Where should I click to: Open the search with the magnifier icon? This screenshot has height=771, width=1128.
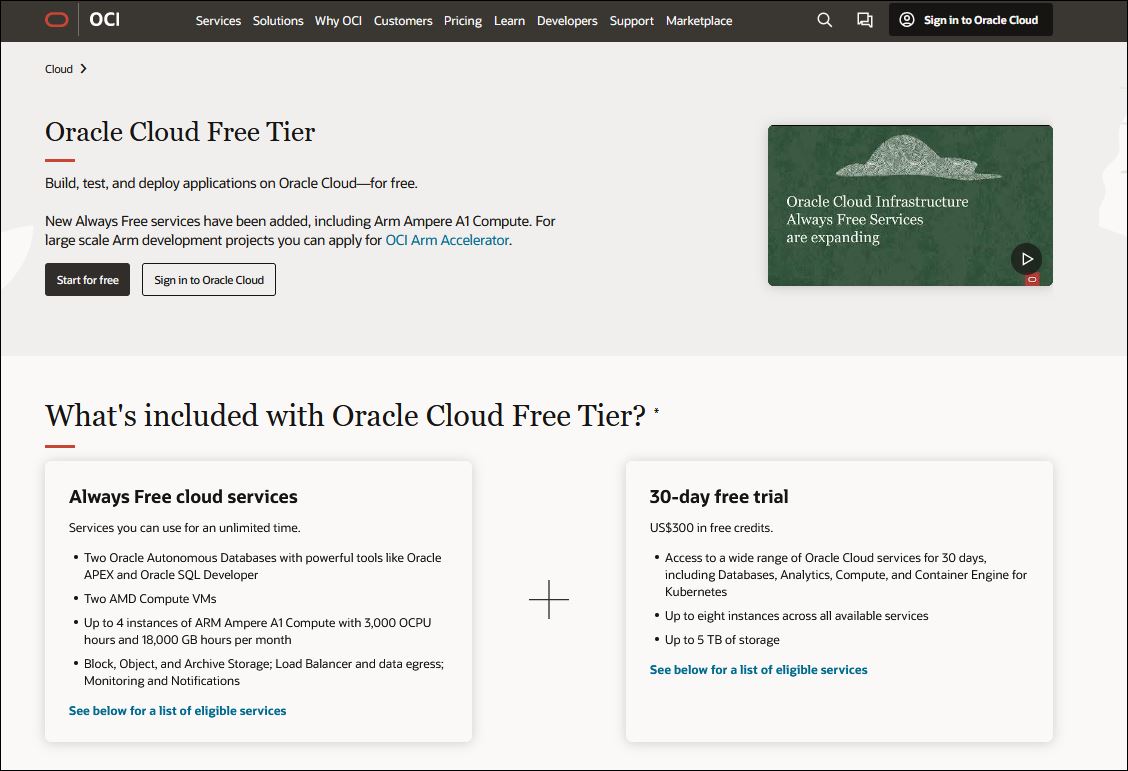(x=824, y=20)
